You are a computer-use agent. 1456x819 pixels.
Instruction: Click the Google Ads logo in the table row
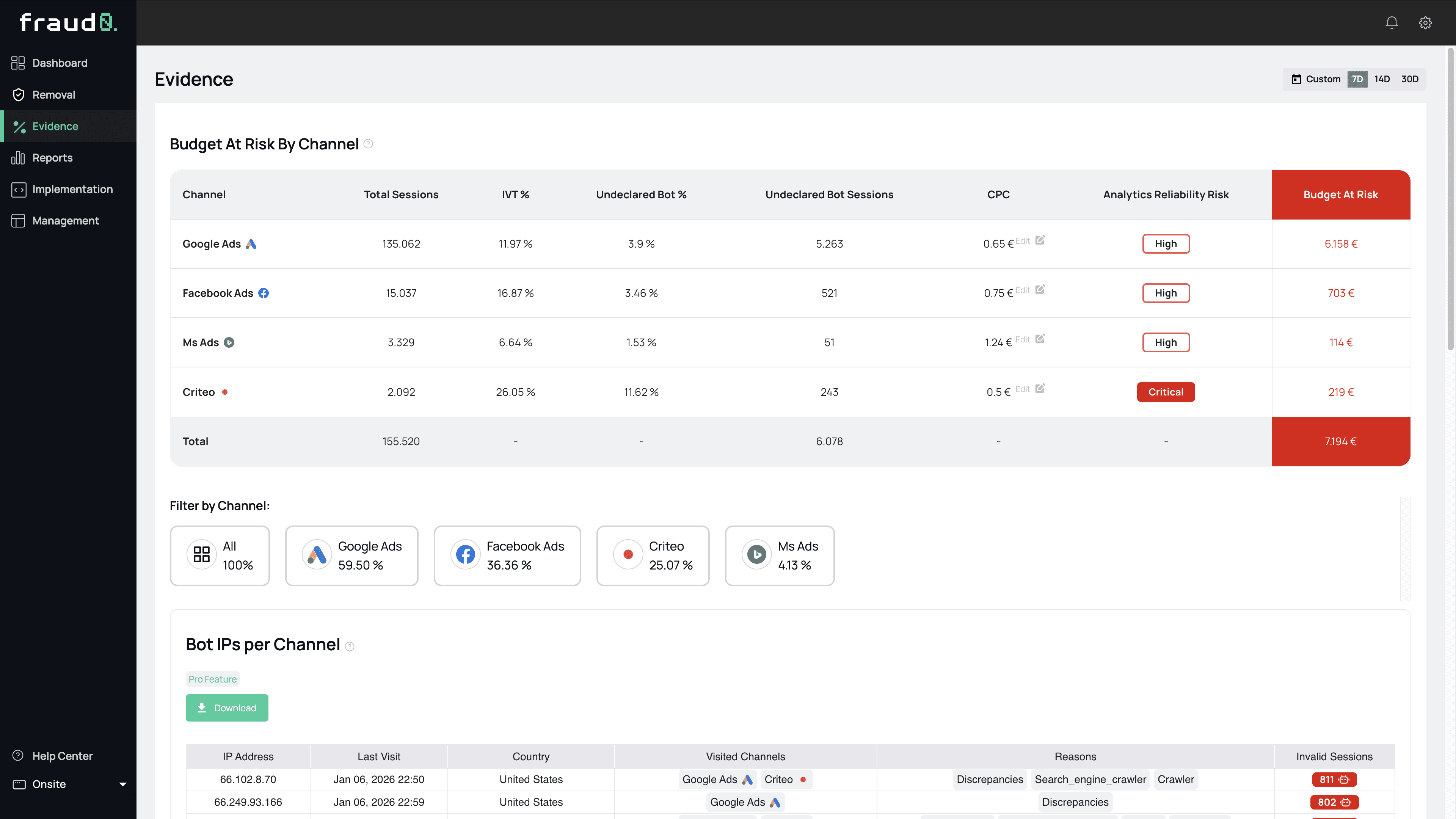pos(251,244)
